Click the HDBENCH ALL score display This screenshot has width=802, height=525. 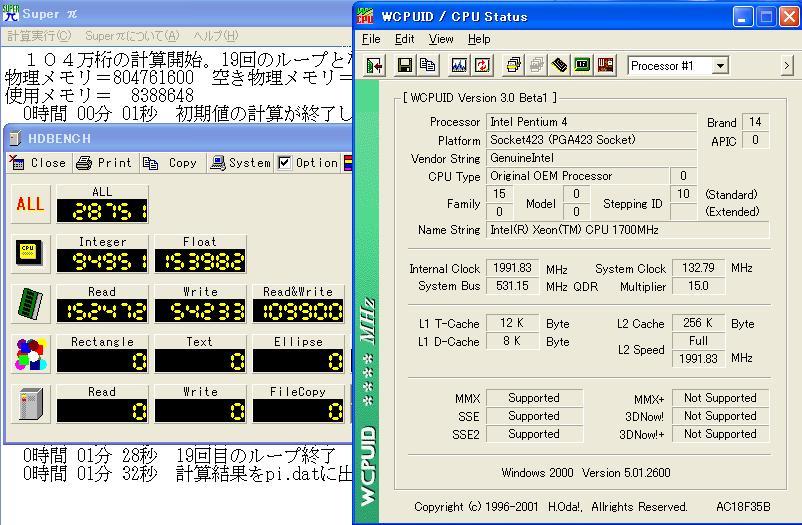(102, 211)
